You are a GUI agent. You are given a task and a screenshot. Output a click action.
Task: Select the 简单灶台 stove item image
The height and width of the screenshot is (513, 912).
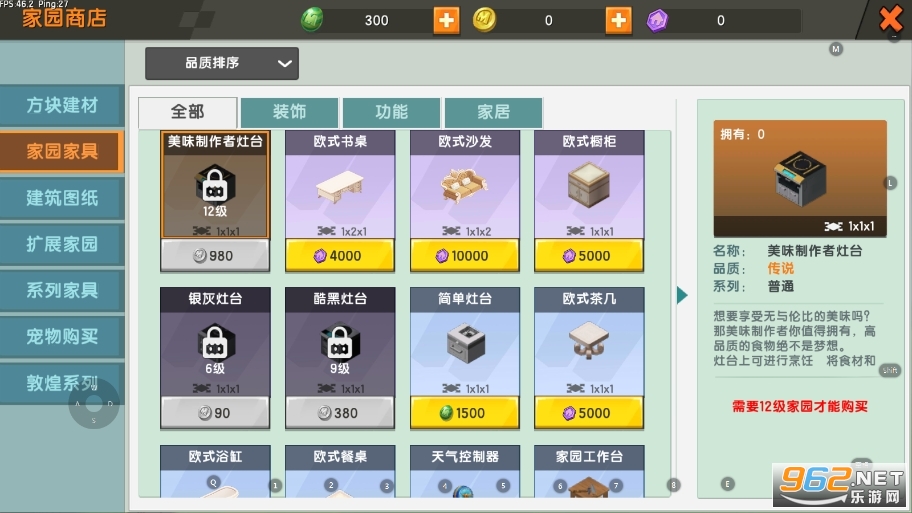pos(465,343)
